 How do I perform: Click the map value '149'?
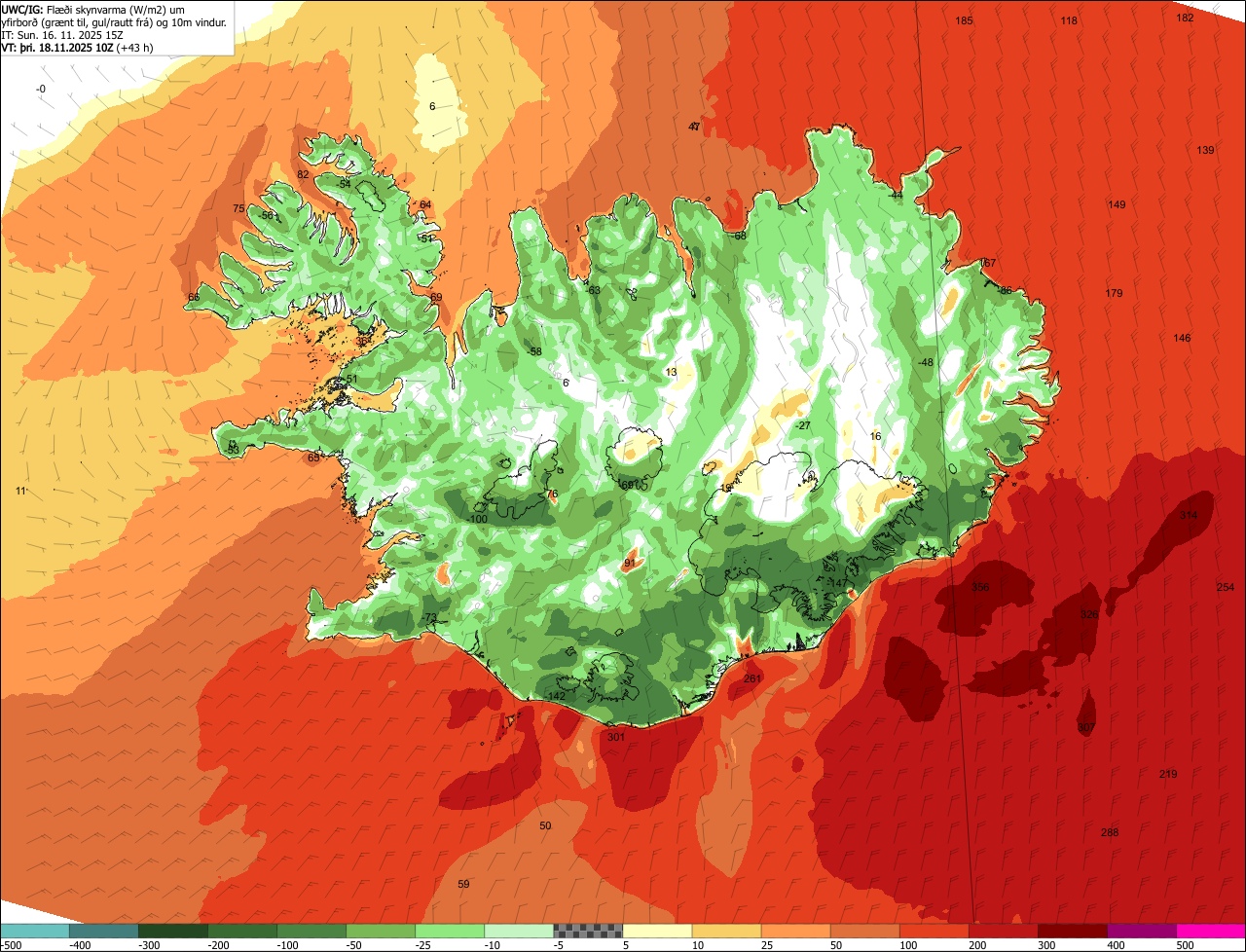1117,204
